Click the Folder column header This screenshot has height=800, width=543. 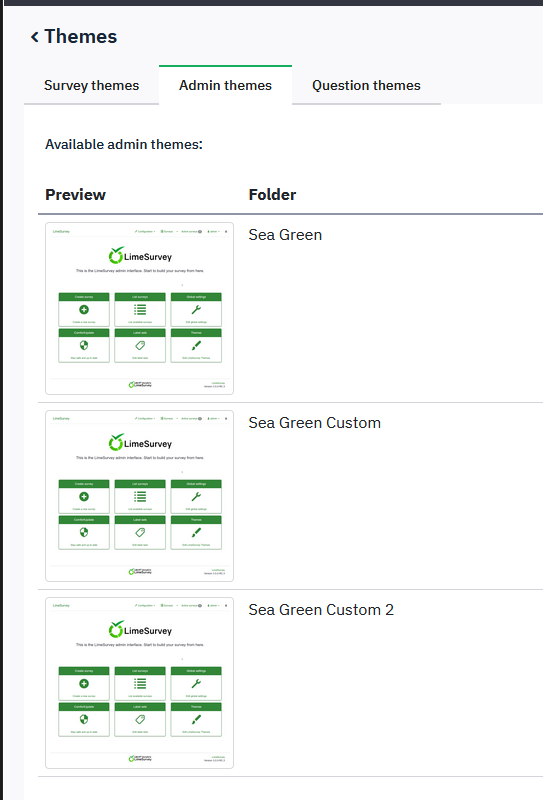pyautogui.click(x=272, y=194)
